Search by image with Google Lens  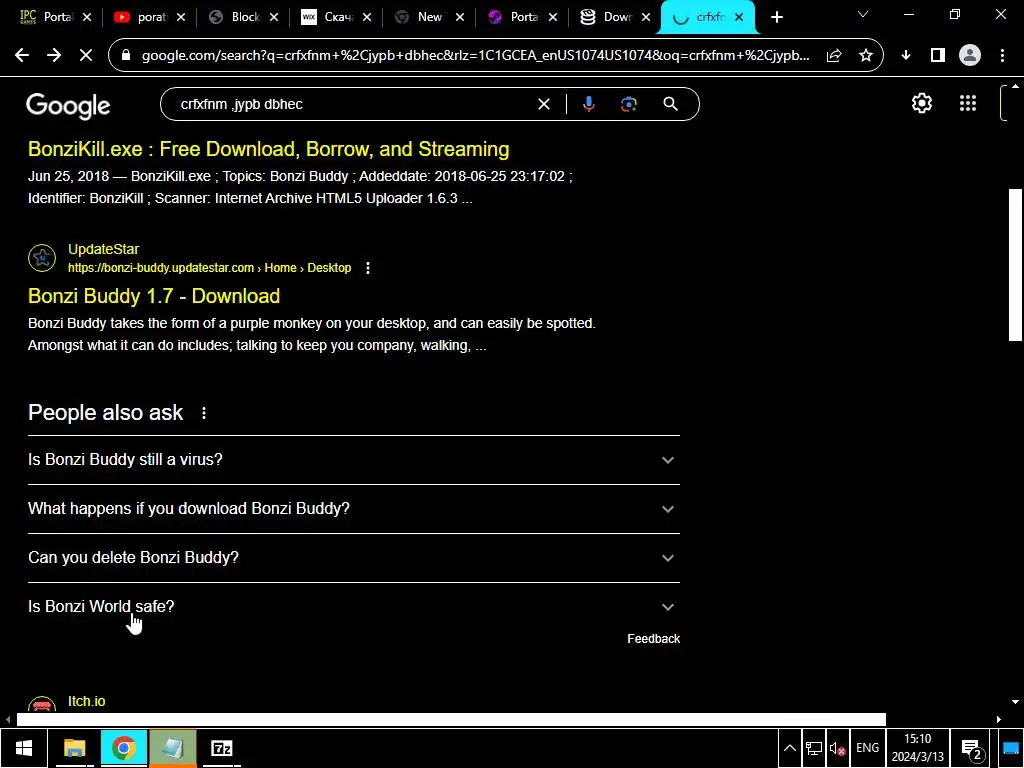(x=629, y=104)
